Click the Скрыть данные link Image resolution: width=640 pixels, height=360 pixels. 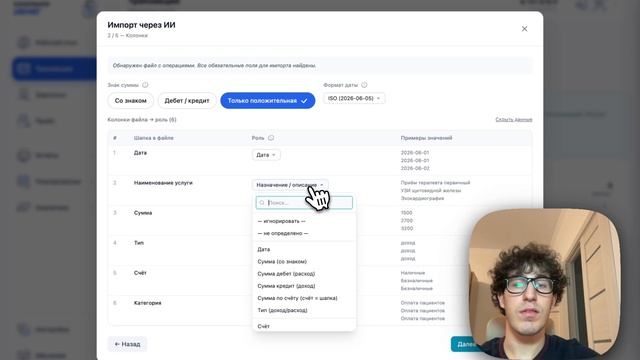coord(513,120)
